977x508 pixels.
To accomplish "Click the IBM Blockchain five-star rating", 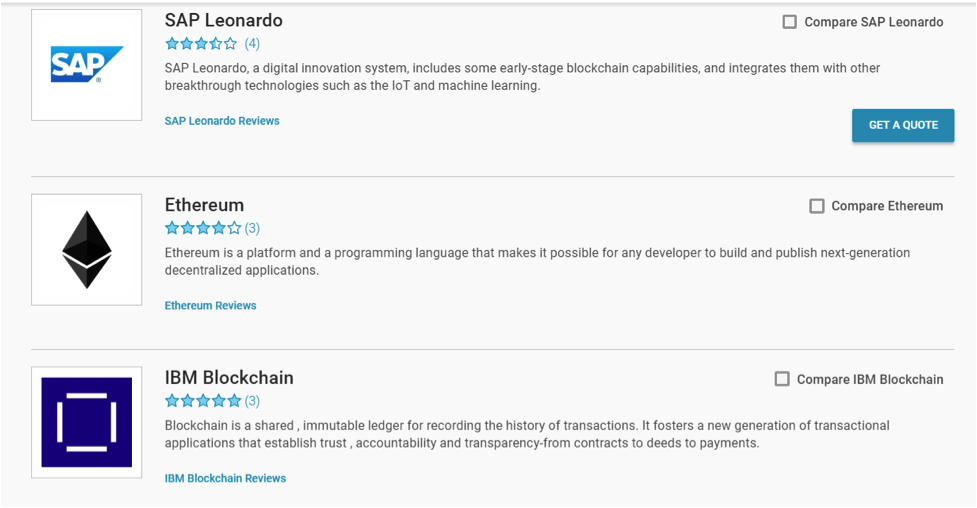I will [203, 401].
